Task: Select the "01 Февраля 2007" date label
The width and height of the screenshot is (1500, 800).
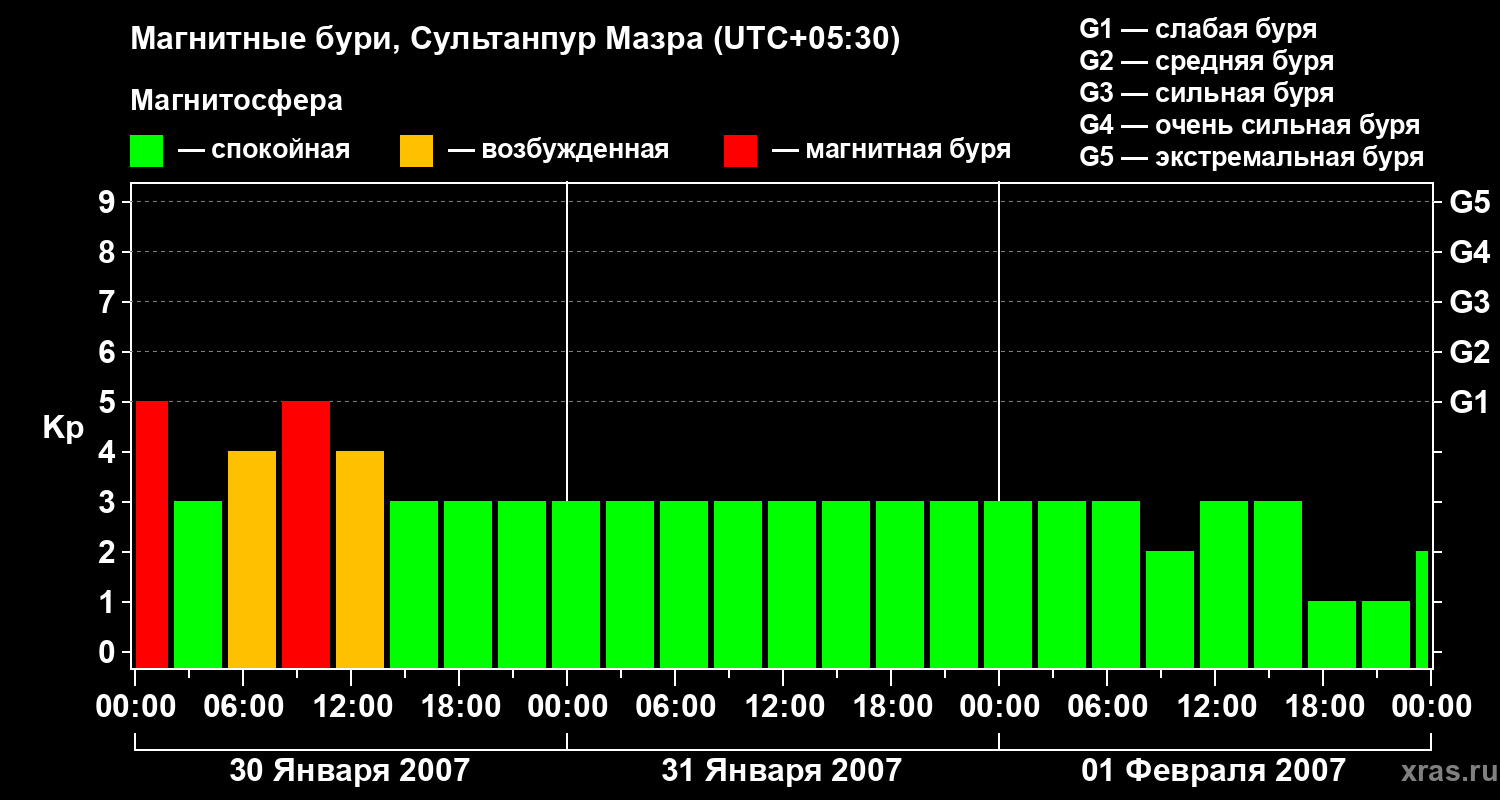Action: pyautogui.click(x=1213, y=771)
